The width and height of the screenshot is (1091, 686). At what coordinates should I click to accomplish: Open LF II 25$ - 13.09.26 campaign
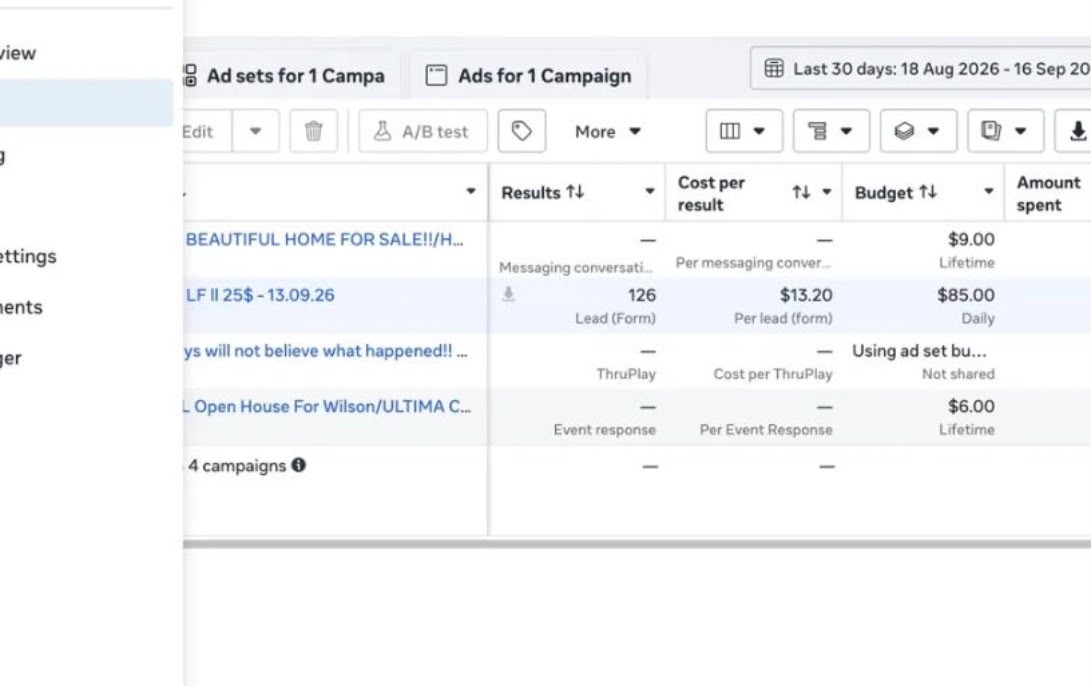point(260,295)
